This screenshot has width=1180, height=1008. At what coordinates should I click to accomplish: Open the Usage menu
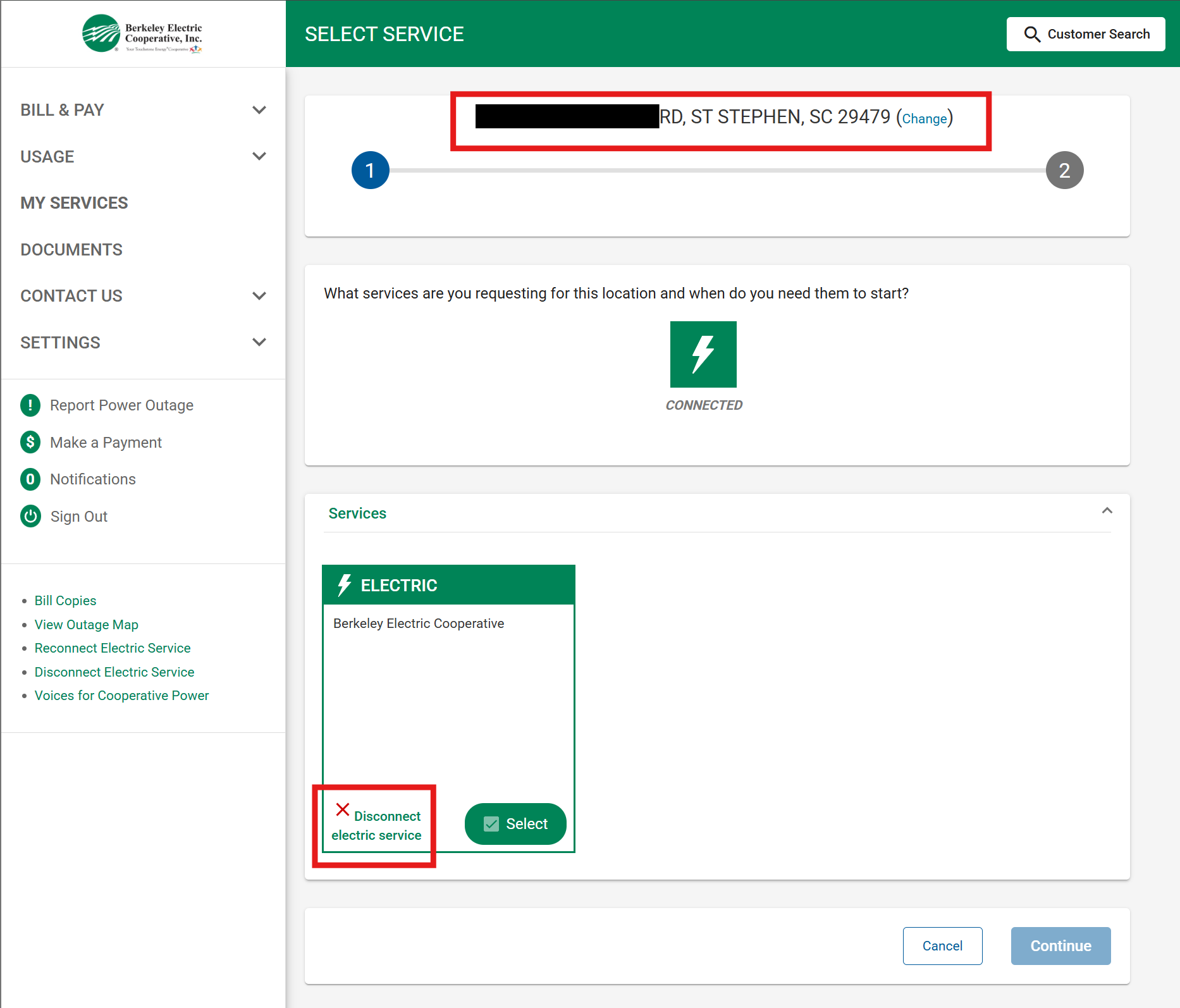[x=143, y=156]
